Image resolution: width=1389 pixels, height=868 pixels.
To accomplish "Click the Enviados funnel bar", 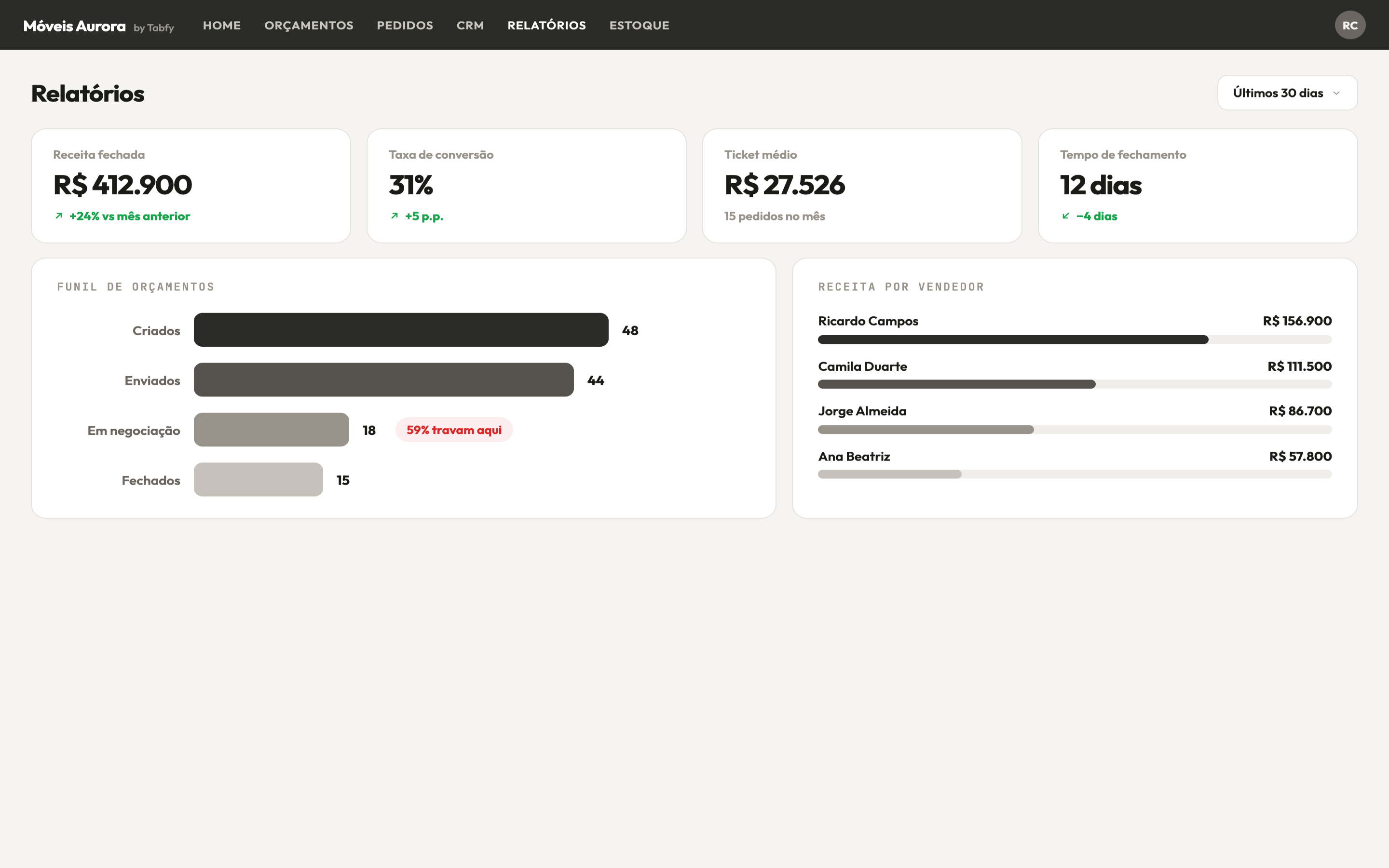I will coord(383,380).
